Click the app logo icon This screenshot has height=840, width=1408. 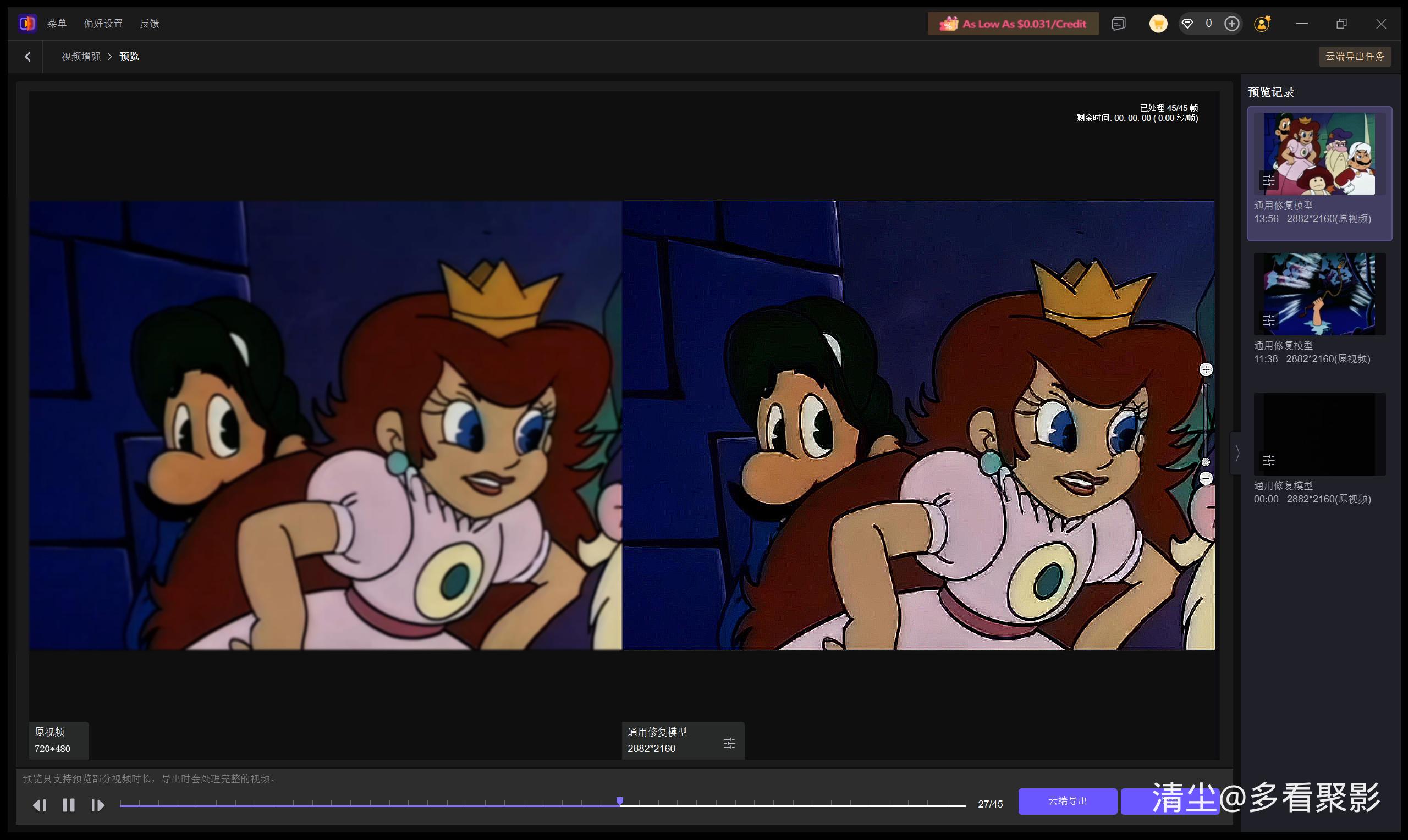tap(27, 23)
